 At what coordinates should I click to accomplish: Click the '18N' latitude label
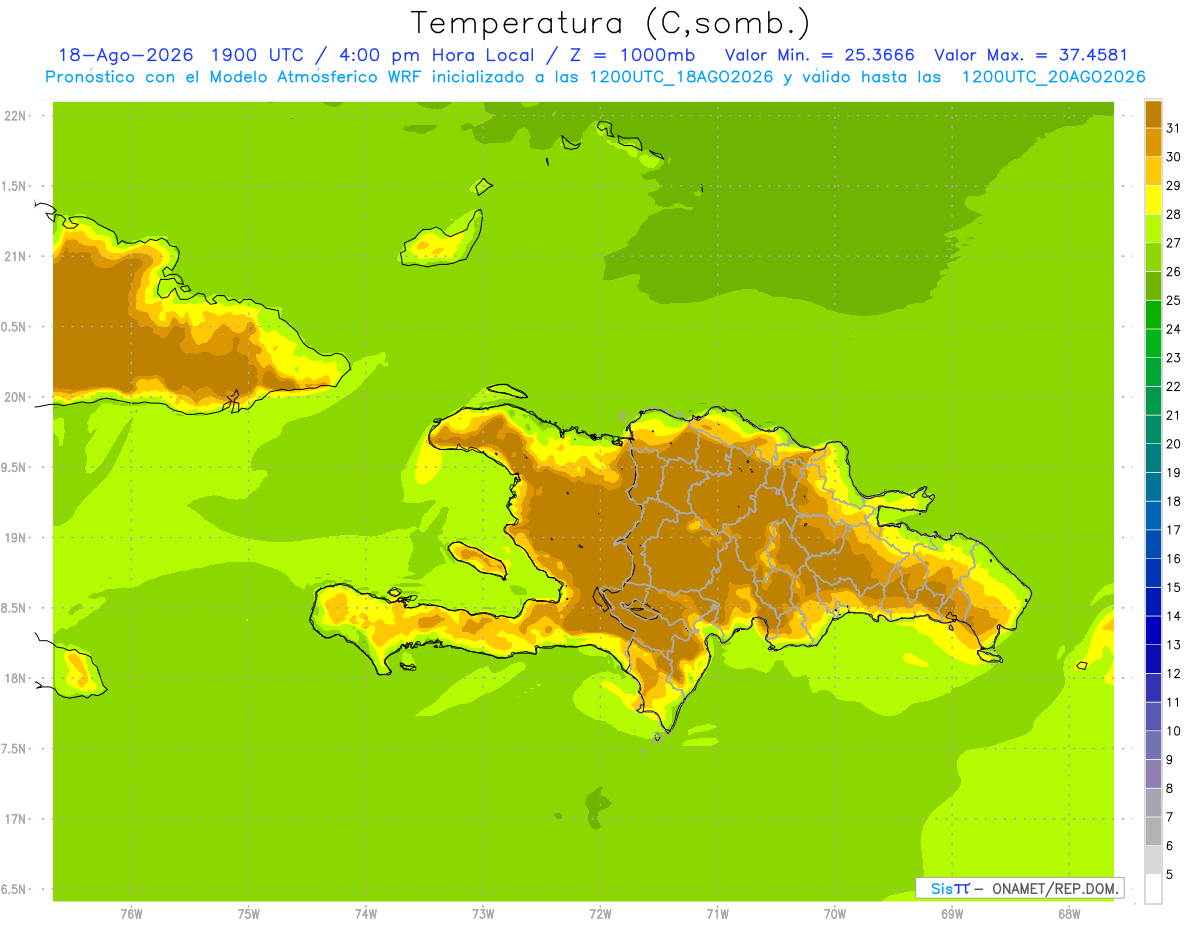[14, 678]
